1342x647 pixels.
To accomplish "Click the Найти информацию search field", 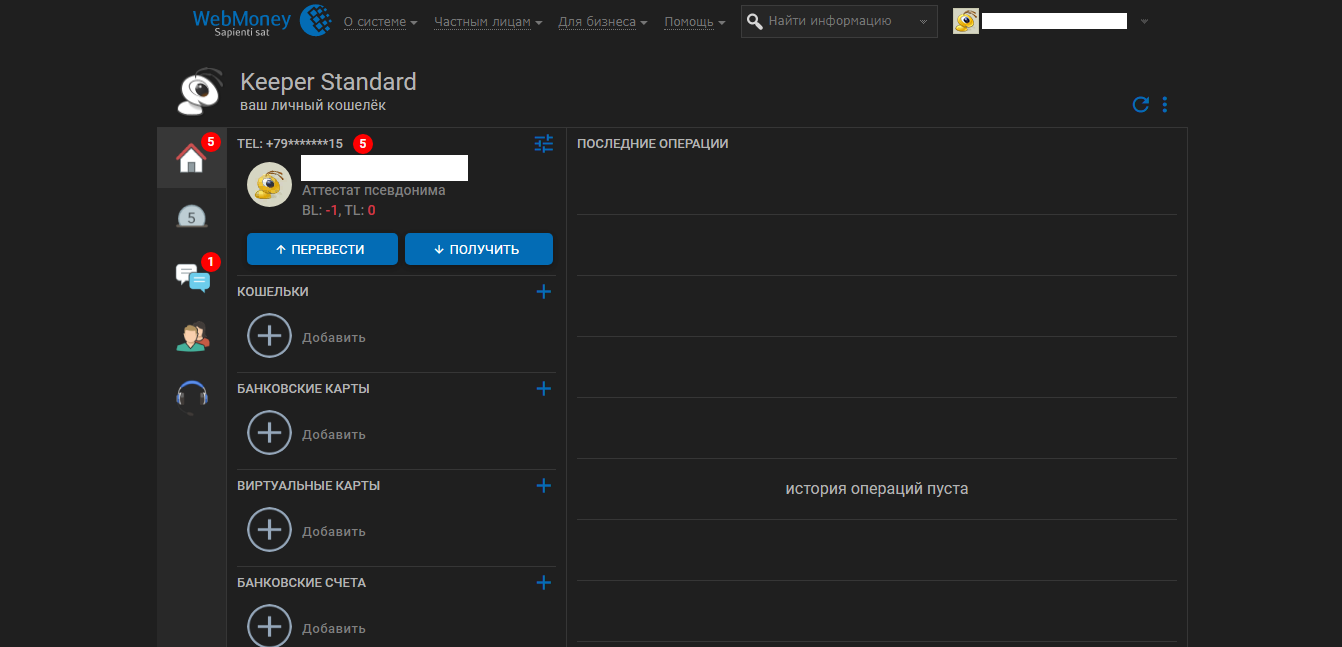I will coord(839,21).
